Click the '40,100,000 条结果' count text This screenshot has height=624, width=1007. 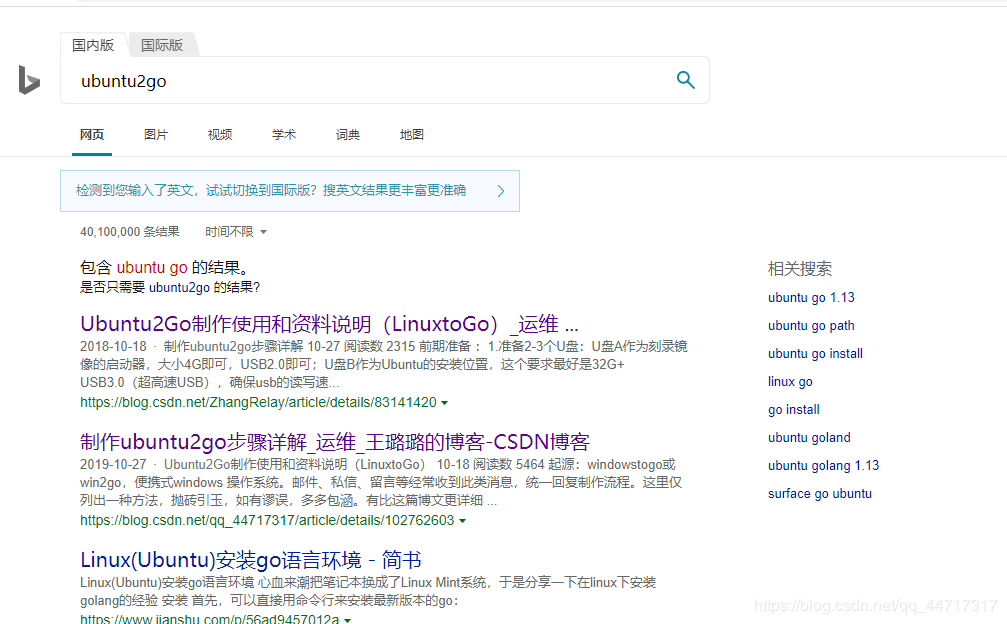[130, 232]
